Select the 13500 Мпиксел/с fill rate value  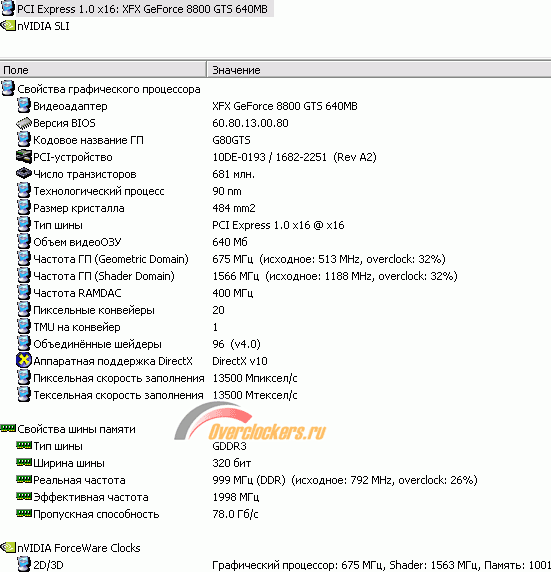255,378
